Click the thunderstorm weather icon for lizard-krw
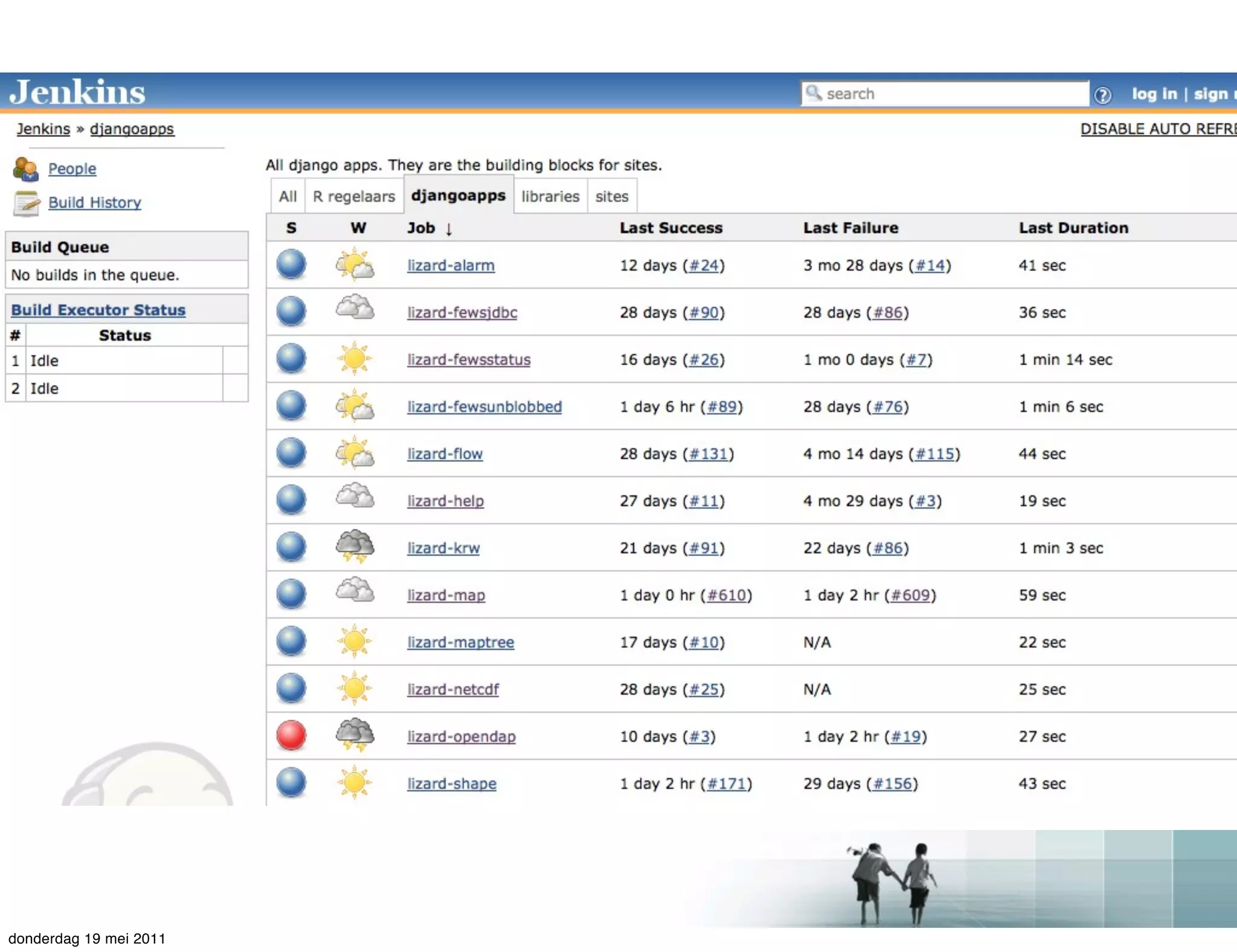The width and height of the screenshot is (1237, 952). coord(355,546)
